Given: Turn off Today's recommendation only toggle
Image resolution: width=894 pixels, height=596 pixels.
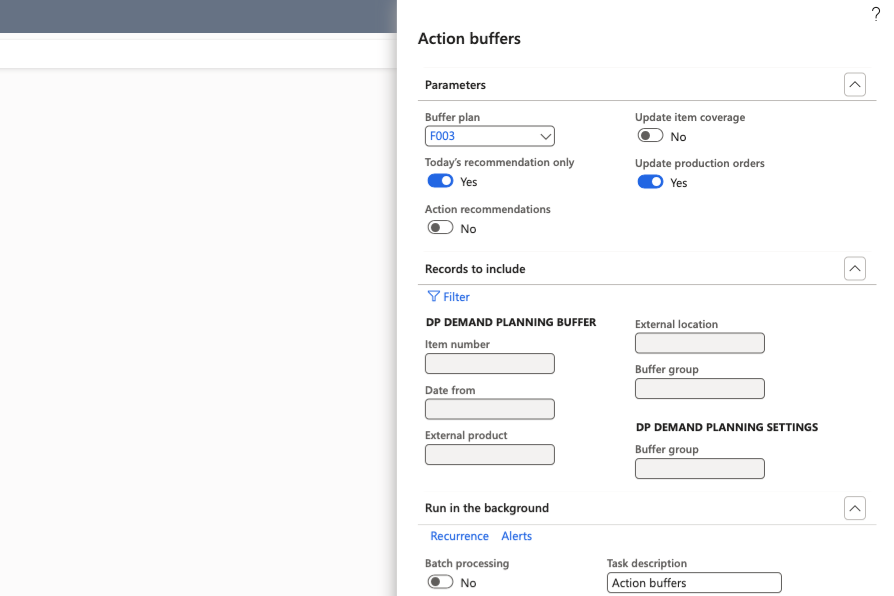Looking at the screenshot, I should (x=440, y=181).
